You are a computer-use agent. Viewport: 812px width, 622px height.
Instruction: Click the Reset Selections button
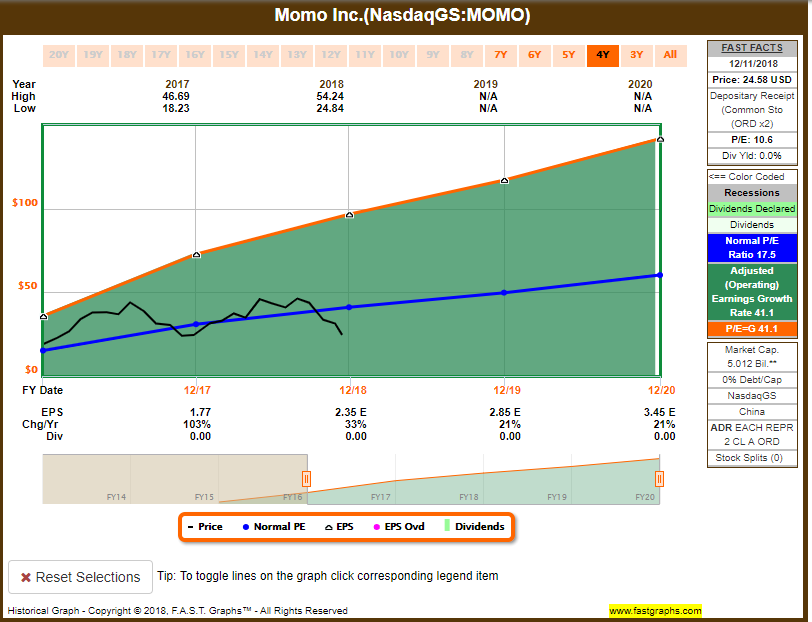[80, 577]
